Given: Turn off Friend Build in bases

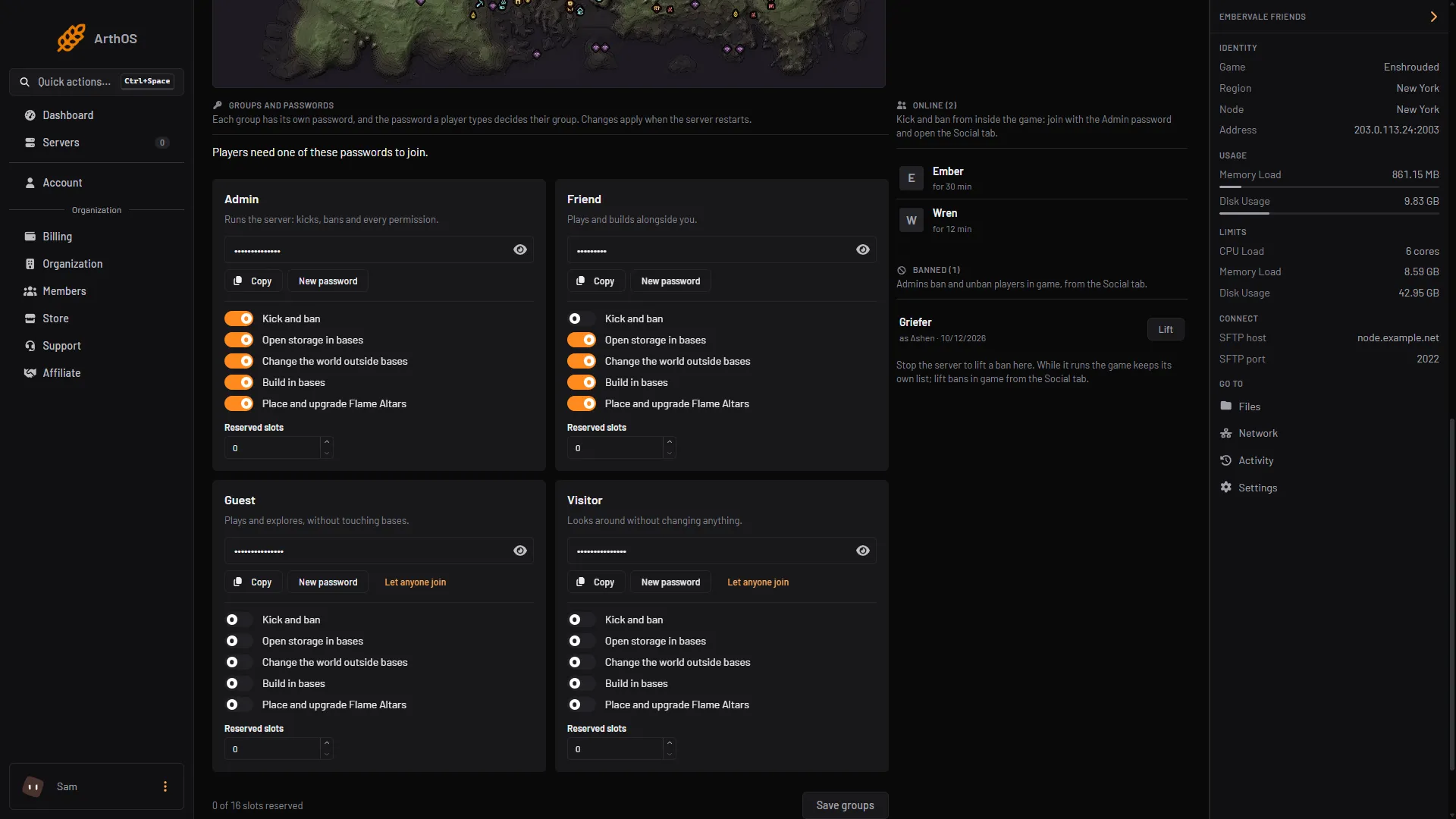Looking at the screenshot, I should tap(582, 382).
